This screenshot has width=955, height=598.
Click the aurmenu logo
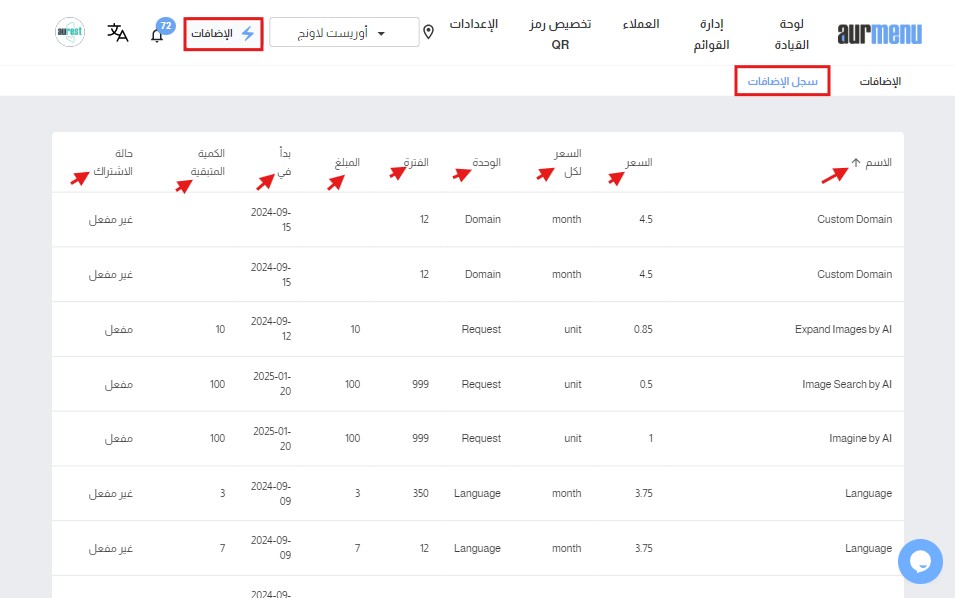pyautogui.click(x=880, y=34)
